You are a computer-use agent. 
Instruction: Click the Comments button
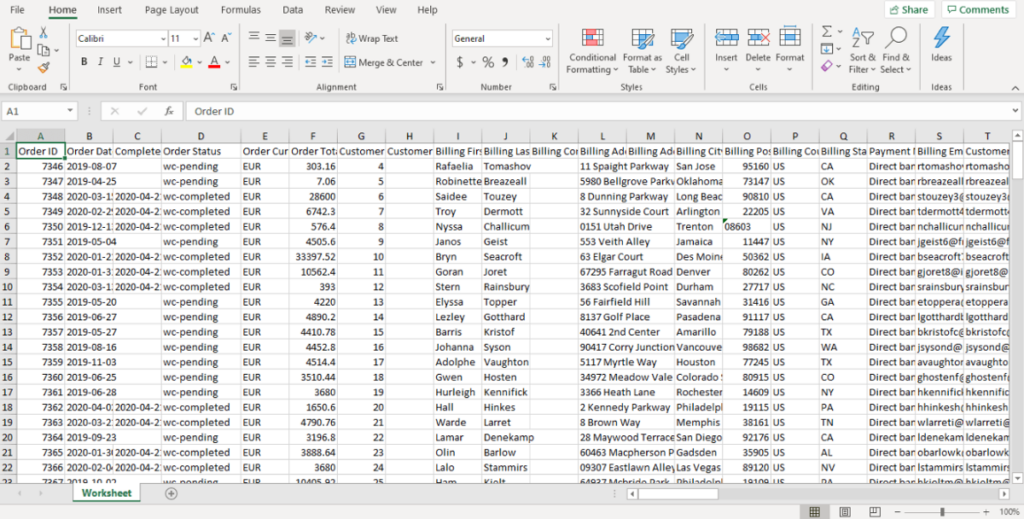(978, 10)
